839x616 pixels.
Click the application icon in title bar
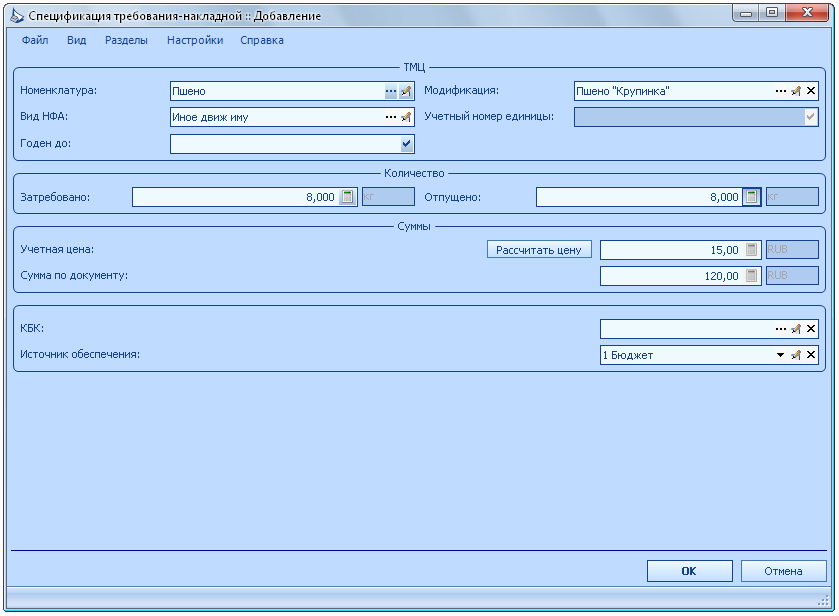(17, 16)
